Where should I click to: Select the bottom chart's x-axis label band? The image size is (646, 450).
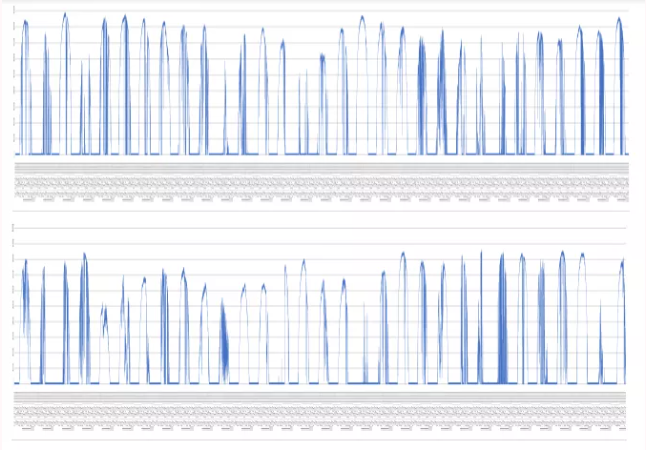[320, 410]
